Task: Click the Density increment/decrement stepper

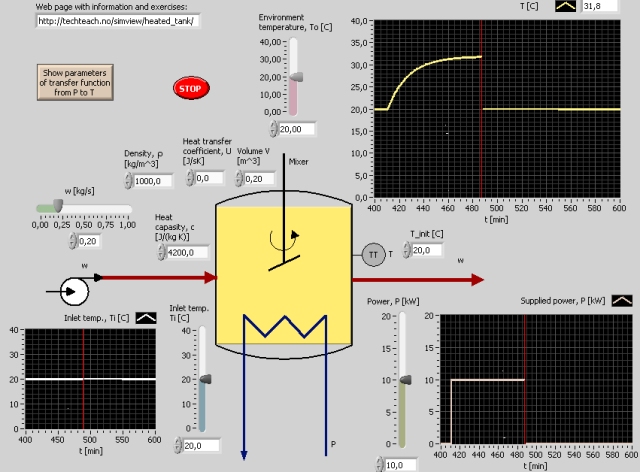Action: pyautogui.click(x=129, y=181)
